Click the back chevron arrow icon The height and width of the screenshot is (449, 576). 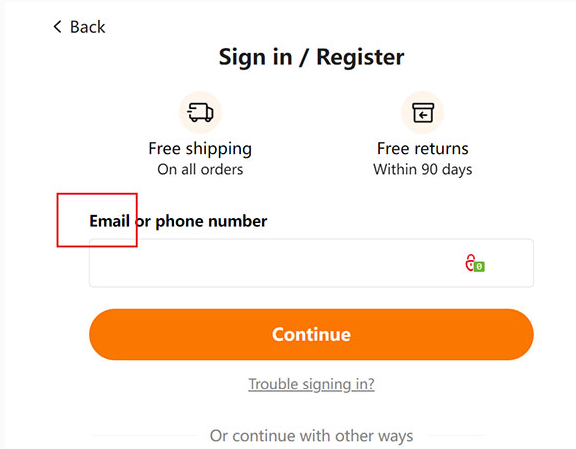click(x=57, y=26)
